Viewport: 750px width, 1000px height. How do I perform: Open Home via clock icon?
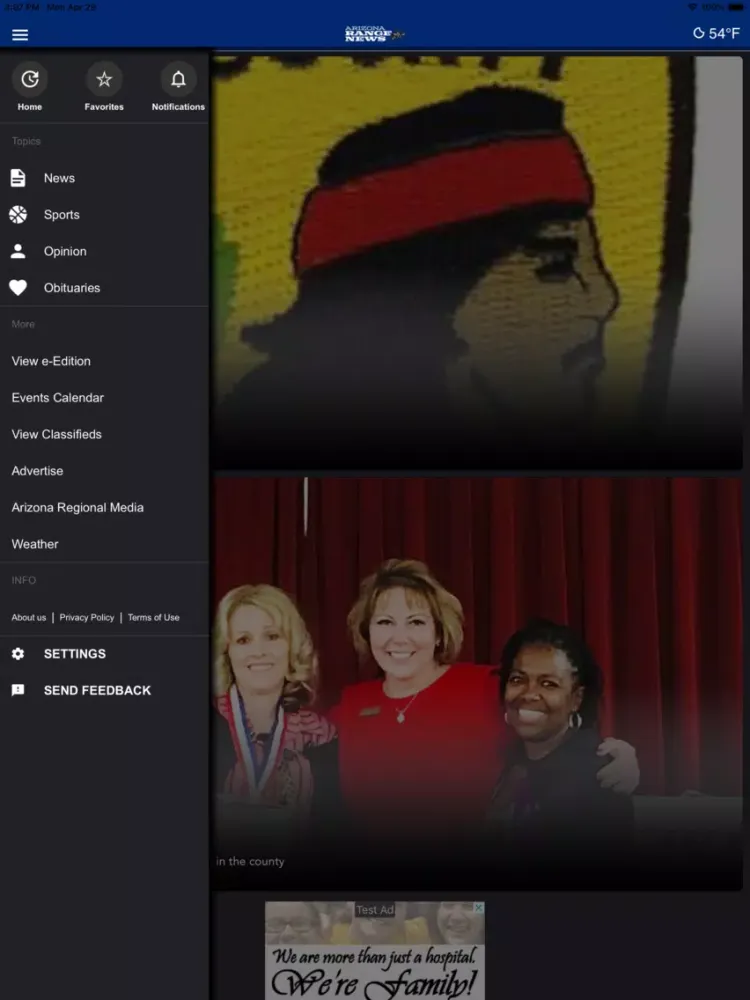[x=30, y=79]
